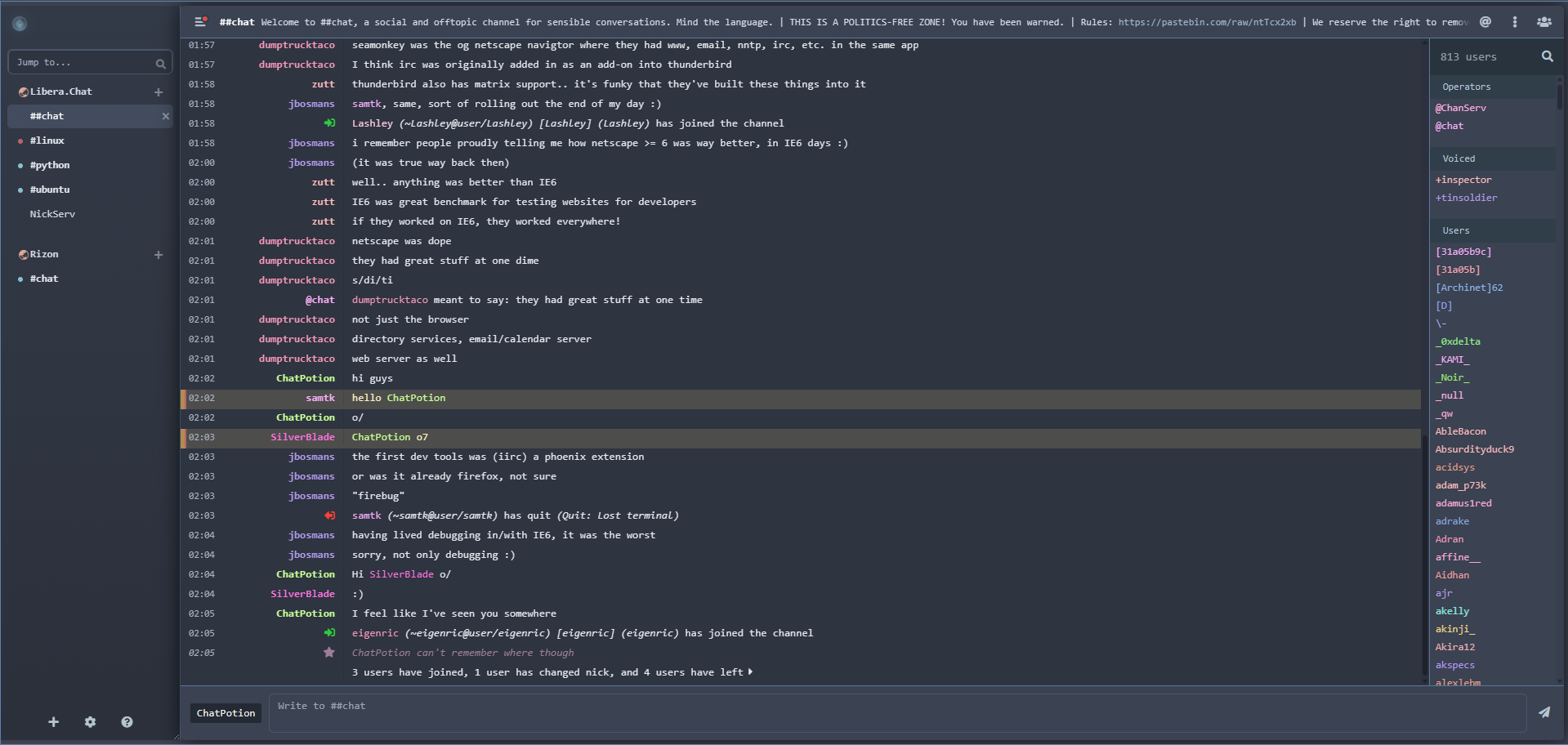The image size is (1568, 745).
Task: Click the green join arrow on the eigenric line
Action: coord(329,633)
